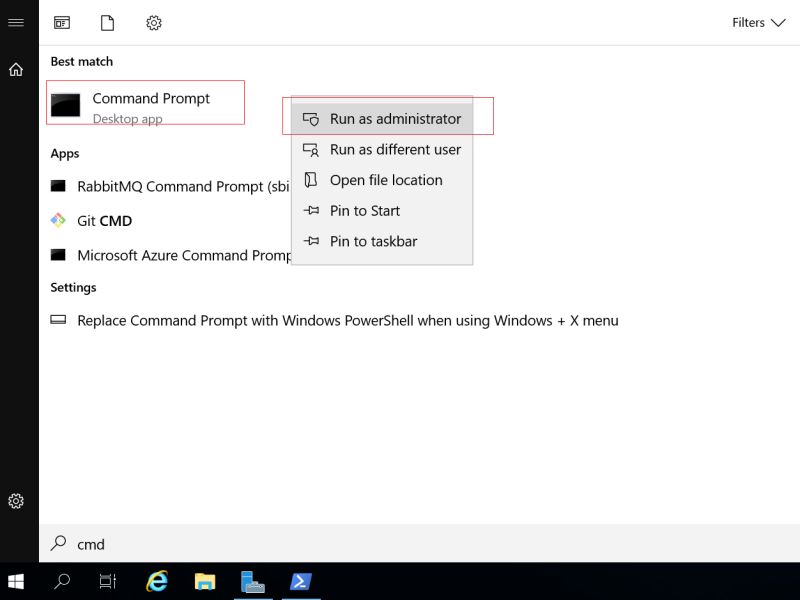Choose Open file location from the context menu
Screen dimensions: 800x600
(386, 180)
